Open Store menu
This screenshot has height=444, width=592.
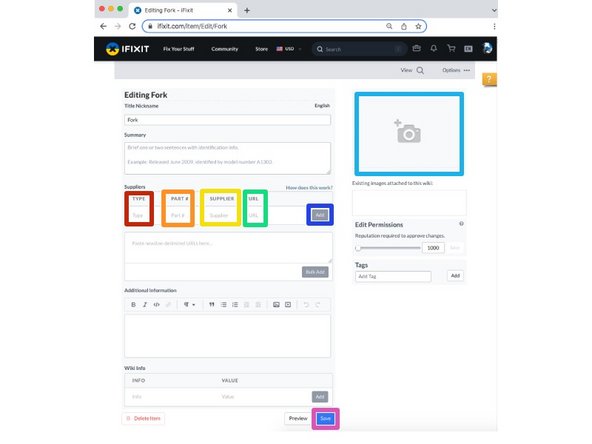pyautogui.click(x=261, y=49)
